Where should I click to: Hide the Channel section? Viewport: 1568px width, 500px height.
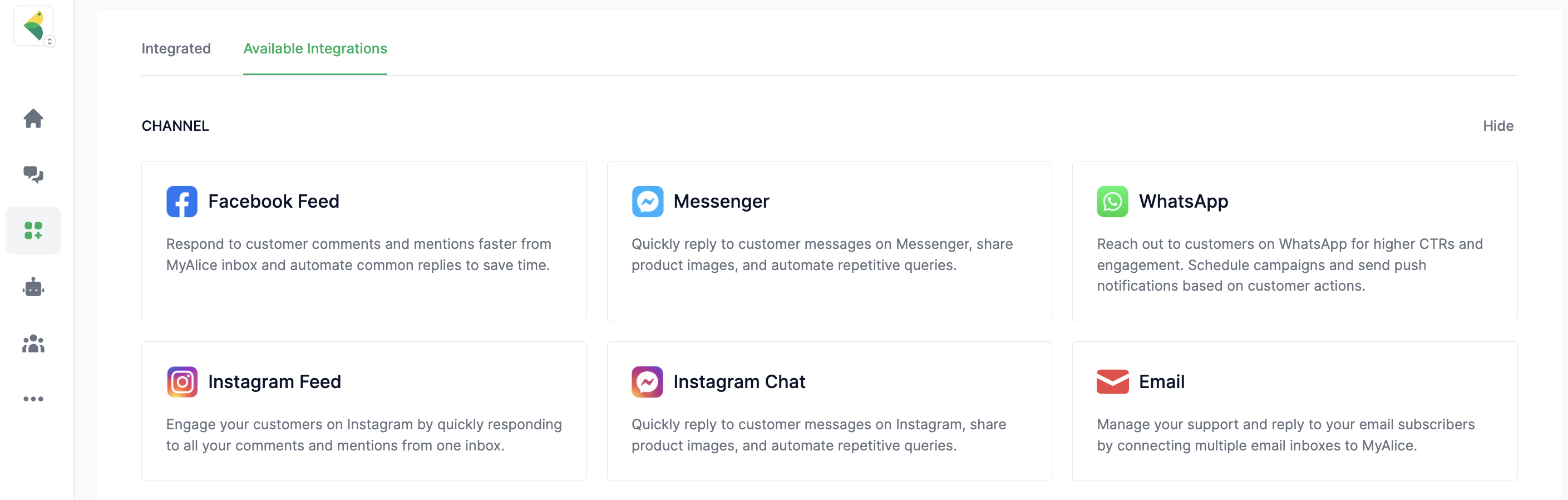click(x=1497, y=126)
